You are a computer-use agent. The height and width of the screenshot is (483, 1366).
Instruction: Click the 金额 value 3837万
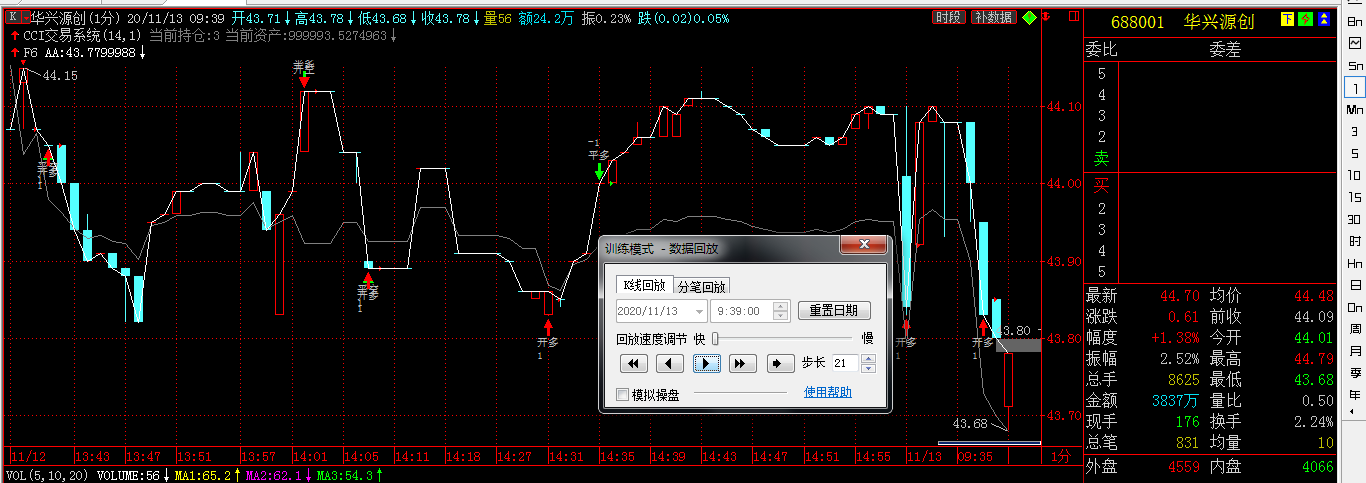point(1175,400)
